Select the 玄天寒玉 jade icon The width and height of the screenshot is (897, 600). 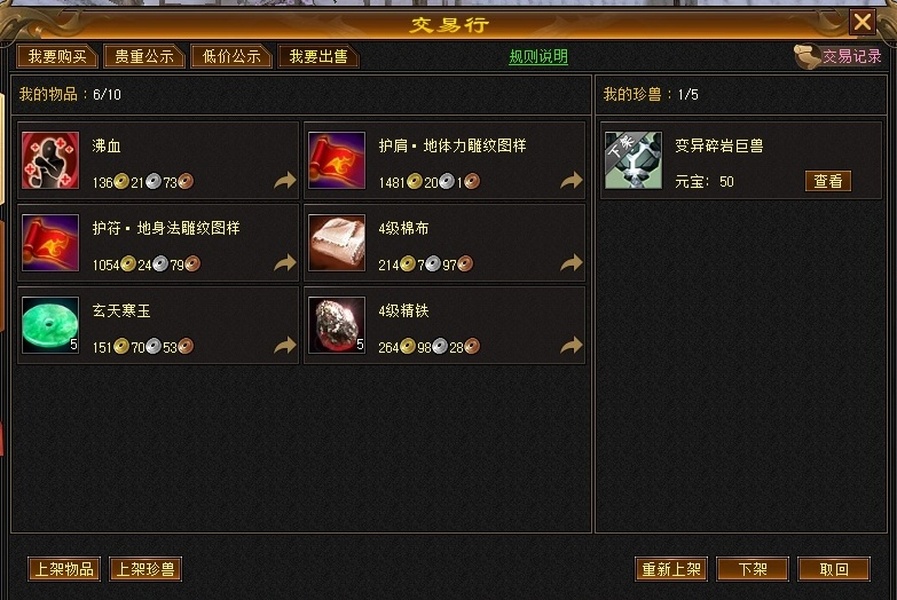[x=50, y=325]
